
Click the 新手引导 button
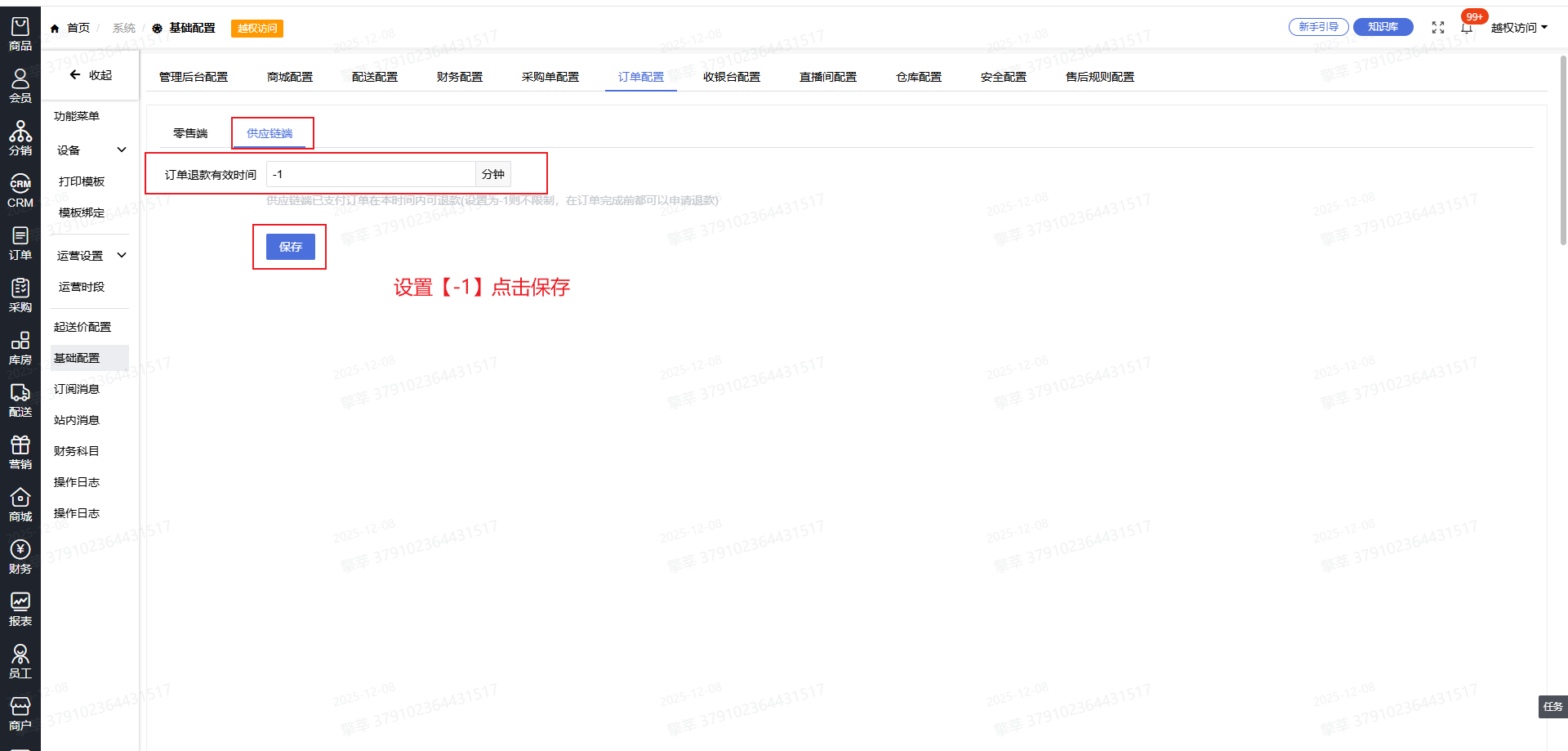pos(1318,27)
